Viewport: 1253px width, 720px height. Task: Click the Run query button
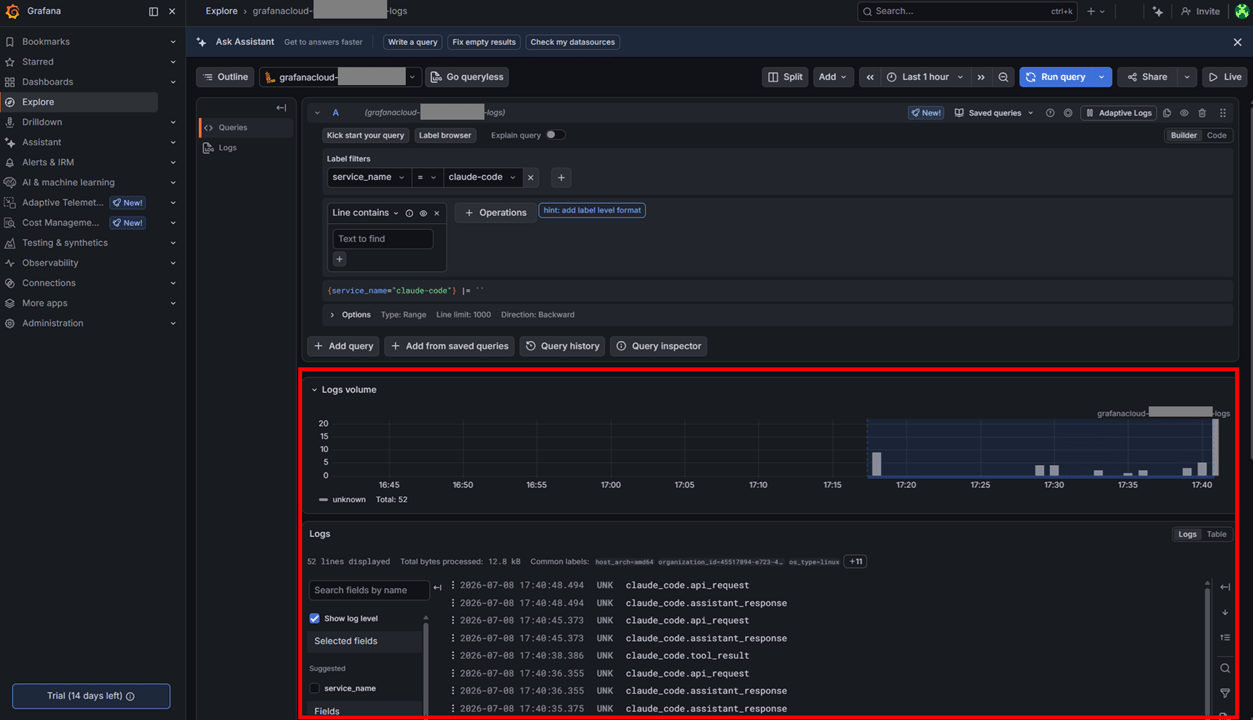1056,77
